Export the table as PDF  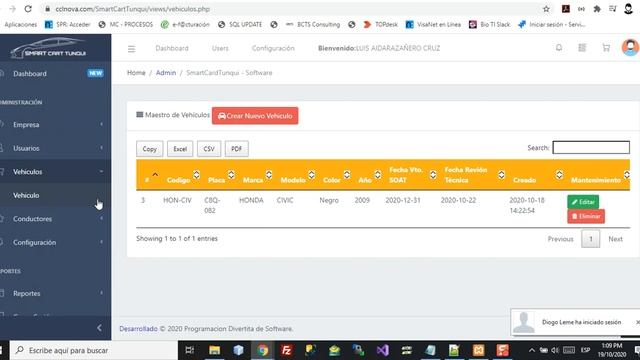(237, 149)
